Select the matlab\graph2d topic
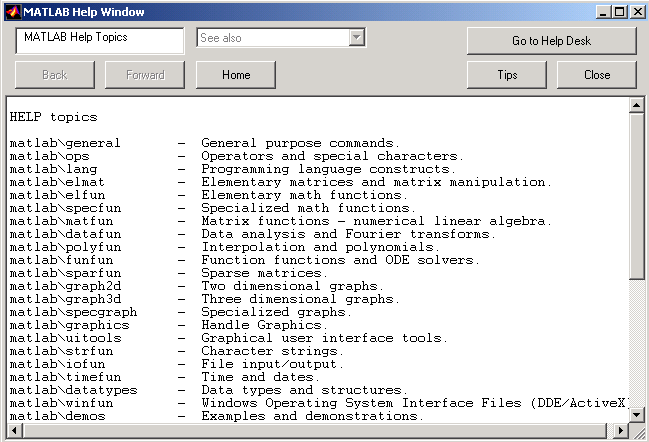 [65, 286]
